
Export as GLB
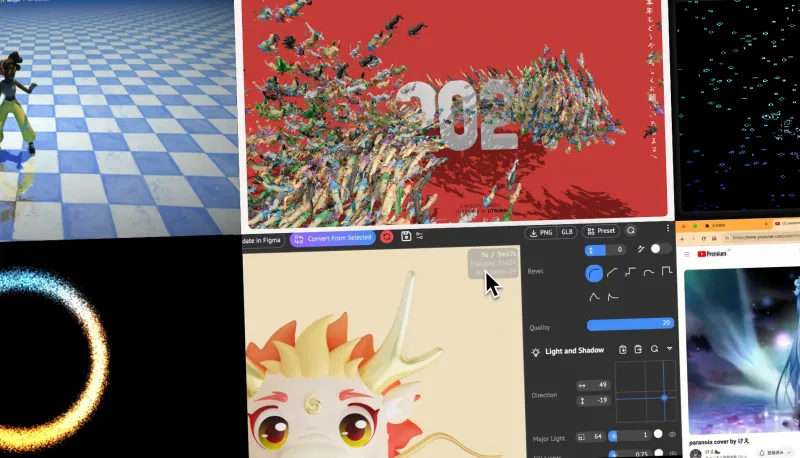click(x=567, y=232)
